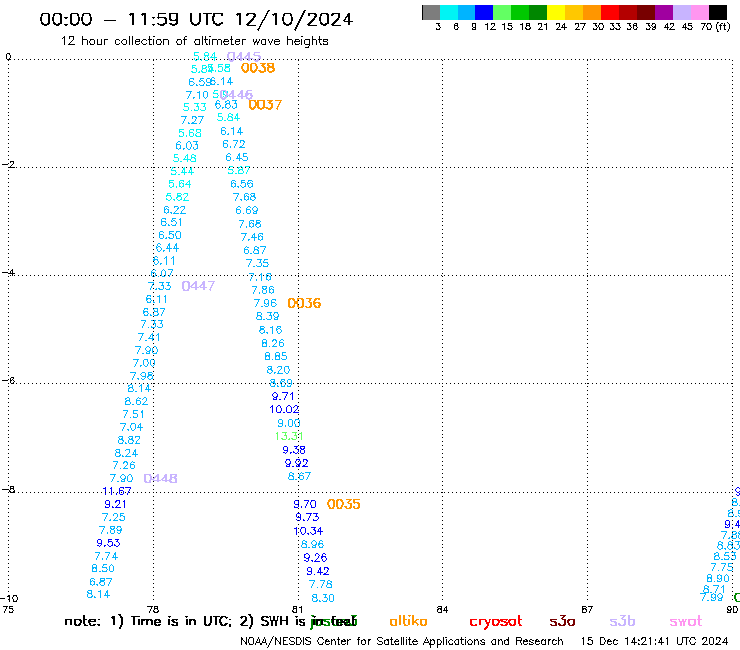Image resolution: width=740 pixels, height=650 pixels.
Task: Click the cyan legend swatch
Action: pyautogui.click(x=449, y=12)
